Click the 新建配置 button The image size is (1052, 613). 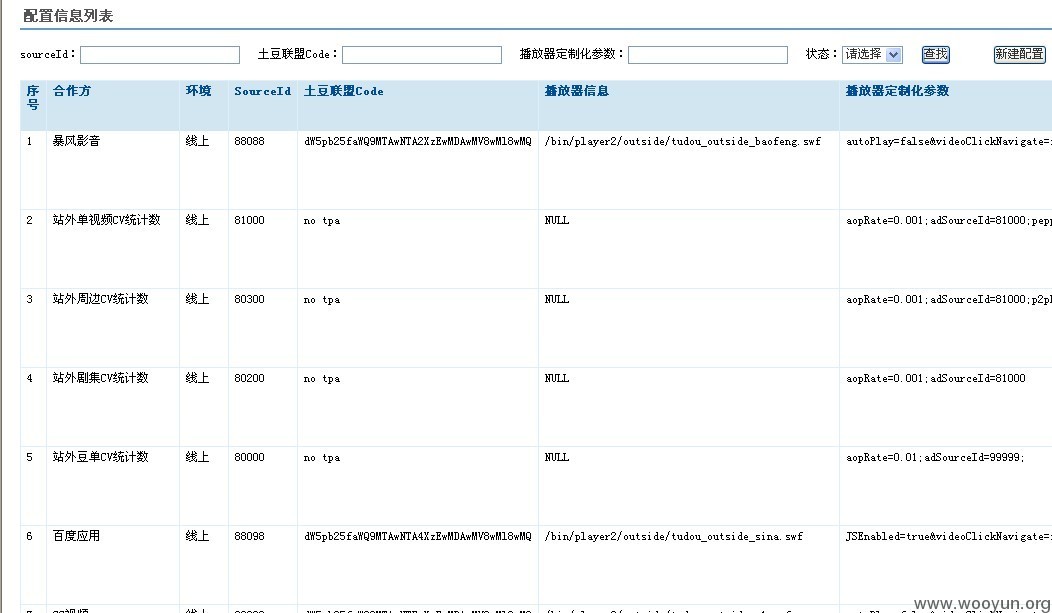[x=1019, y=54]
